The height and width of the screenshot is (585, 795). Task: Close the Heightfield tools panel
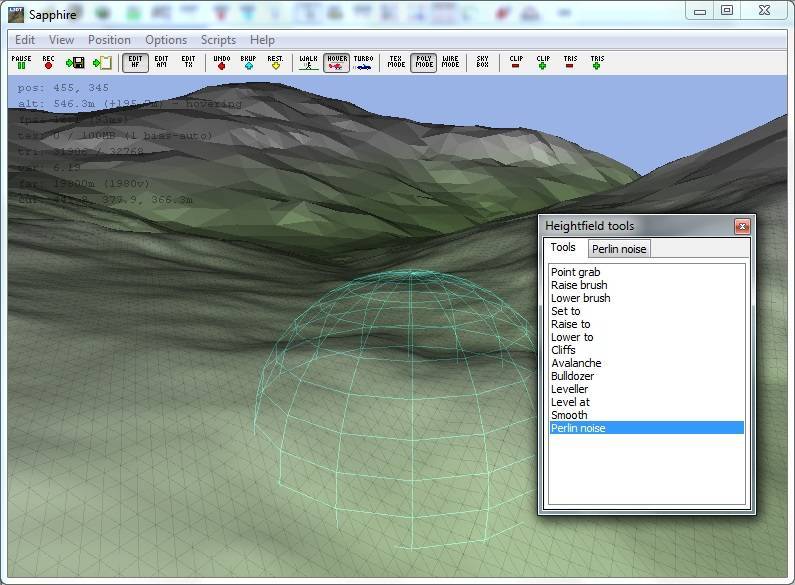(741, 226)
